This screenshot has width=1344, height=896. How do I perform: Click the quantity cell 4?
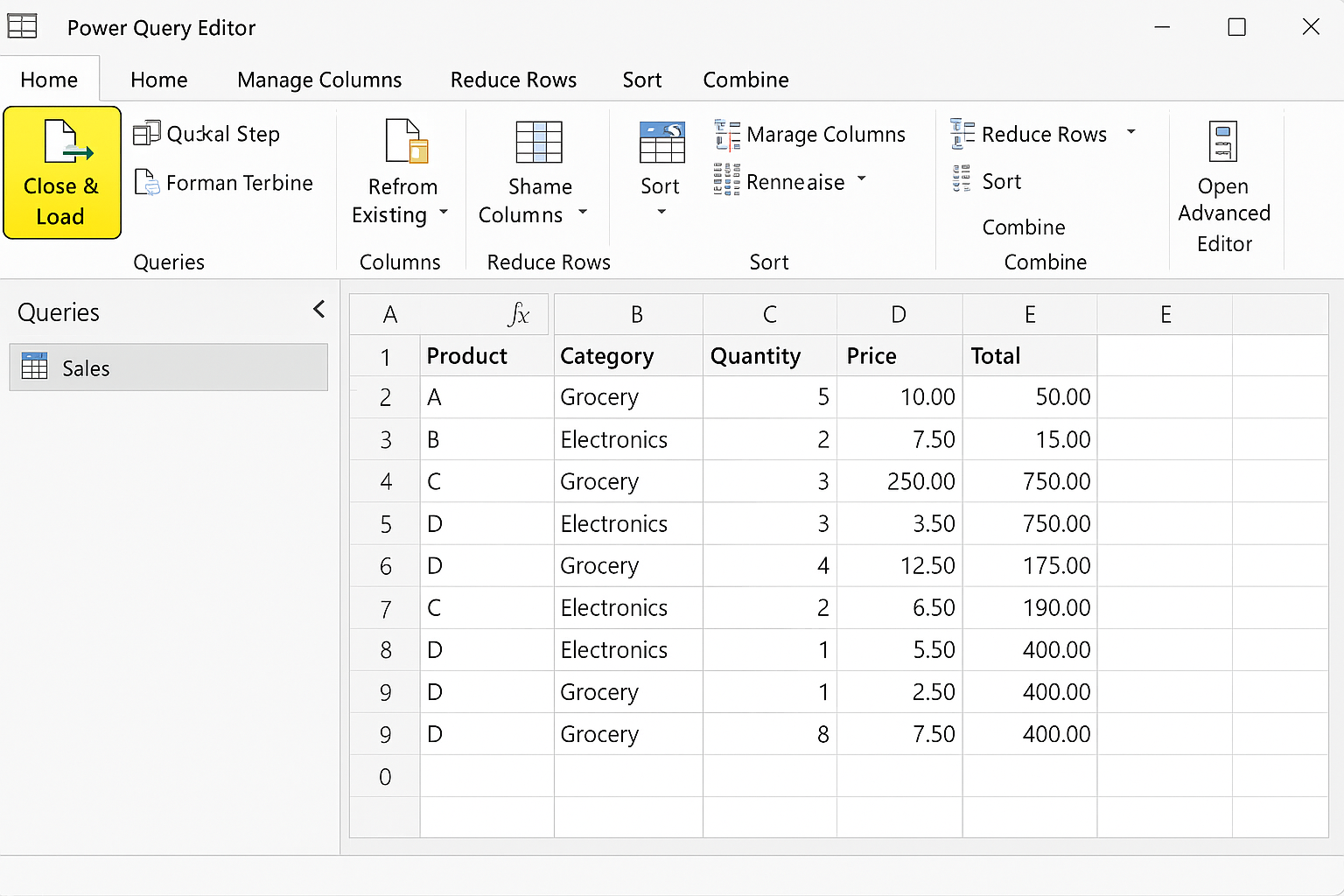[770, 566]
